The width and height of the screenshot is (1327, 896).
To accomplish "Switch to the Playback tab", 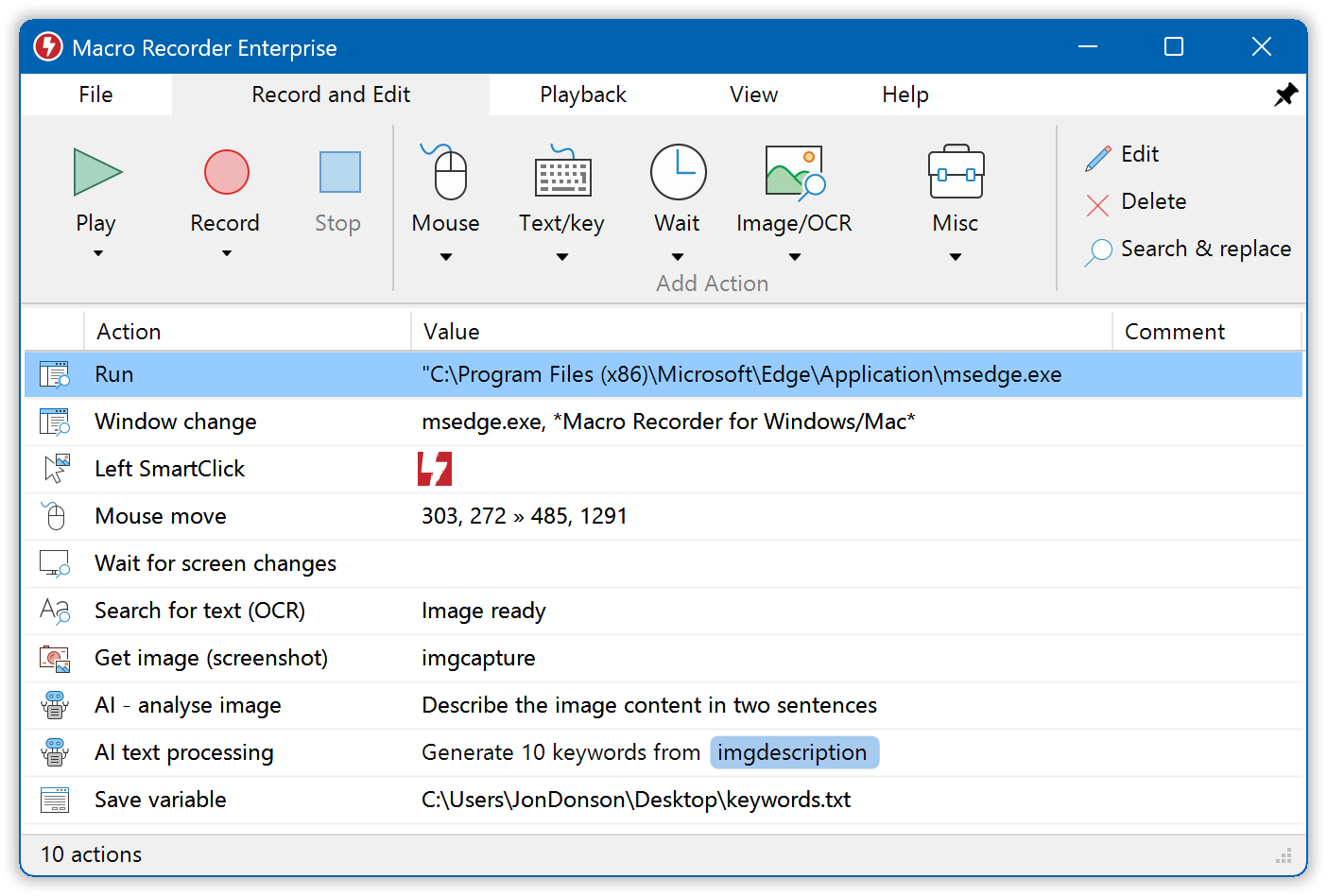I will click(x=583, y=94).
